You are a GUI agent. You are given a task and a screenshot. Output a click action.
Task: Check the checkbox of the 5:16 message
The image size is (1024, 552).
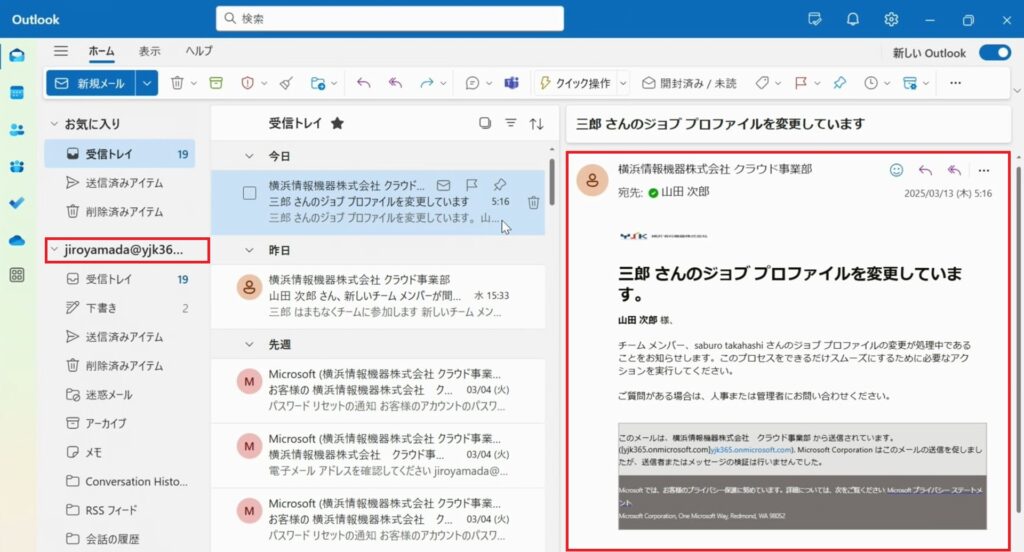coord(249,193)
